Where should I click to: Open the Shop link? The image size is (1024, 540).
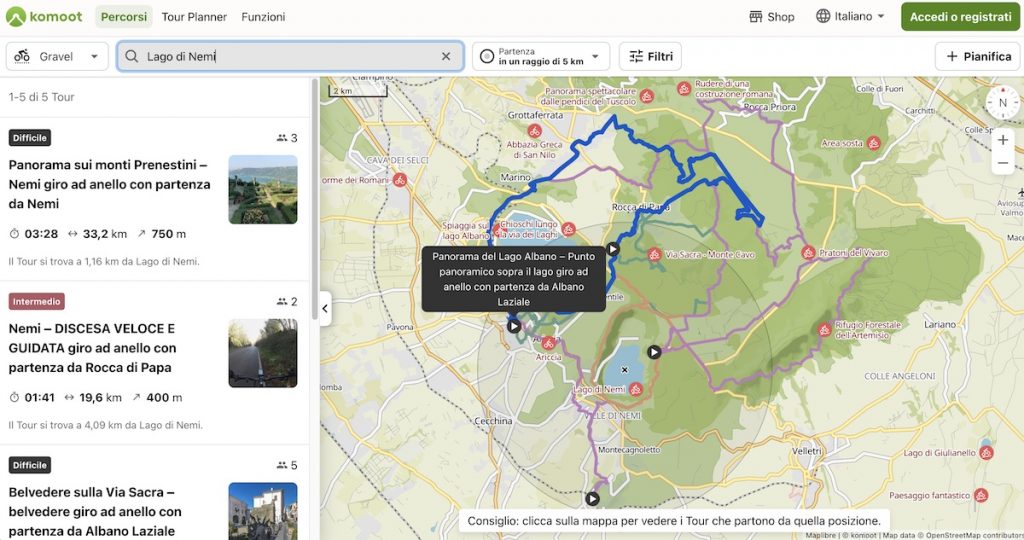(x=771, y=17)
